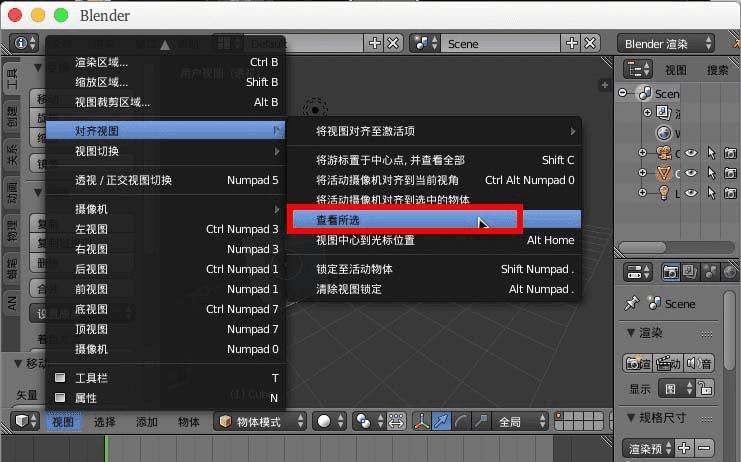Open the pivot point dropdown

(x=369, y=420)
